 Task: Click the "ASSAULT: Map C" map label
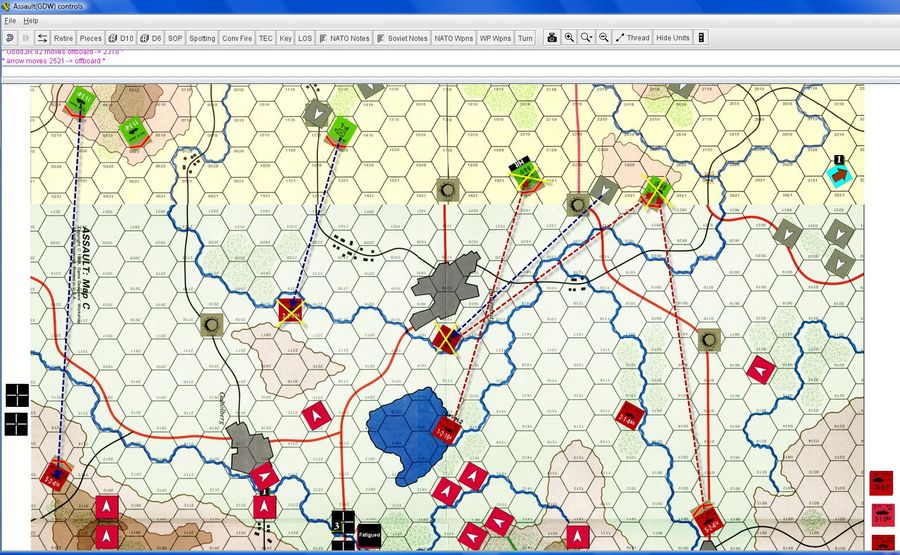pyautogui.click(x=86, y=267)
